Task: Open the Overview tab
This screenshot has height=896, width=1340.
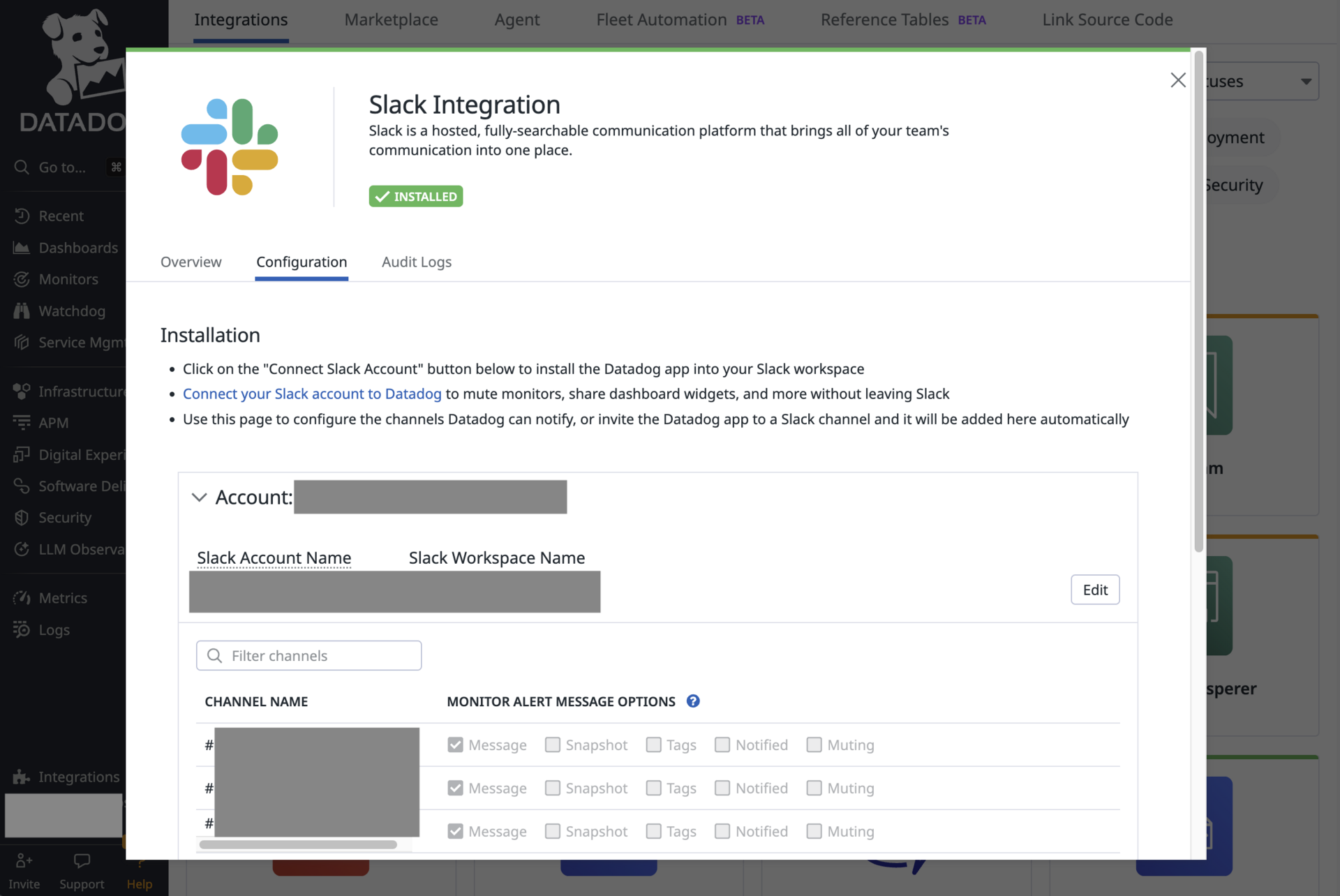Action: pos(191,262)
